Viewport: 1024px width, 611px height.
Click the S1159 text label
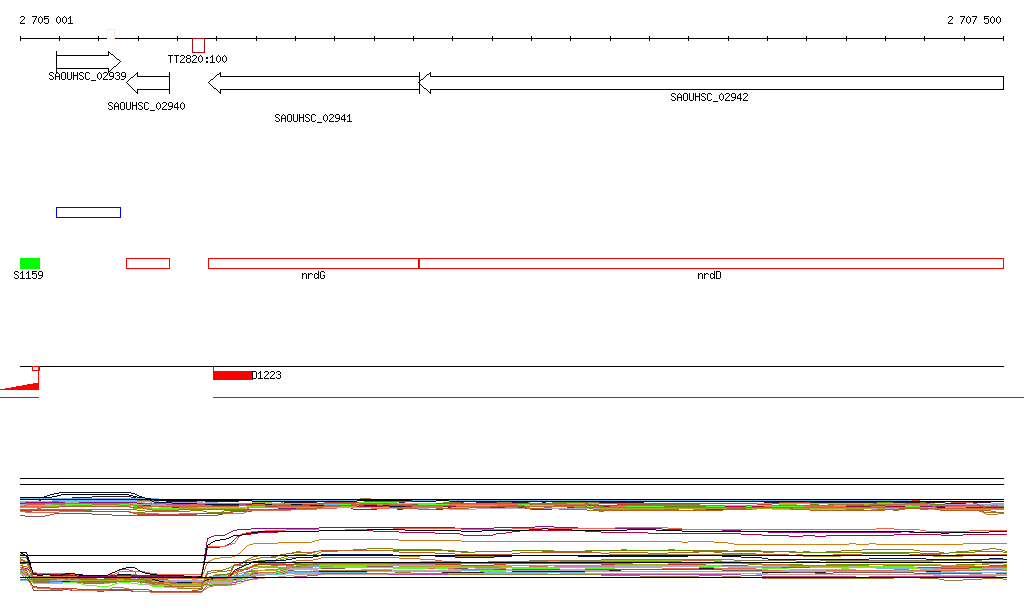[28, 275]
